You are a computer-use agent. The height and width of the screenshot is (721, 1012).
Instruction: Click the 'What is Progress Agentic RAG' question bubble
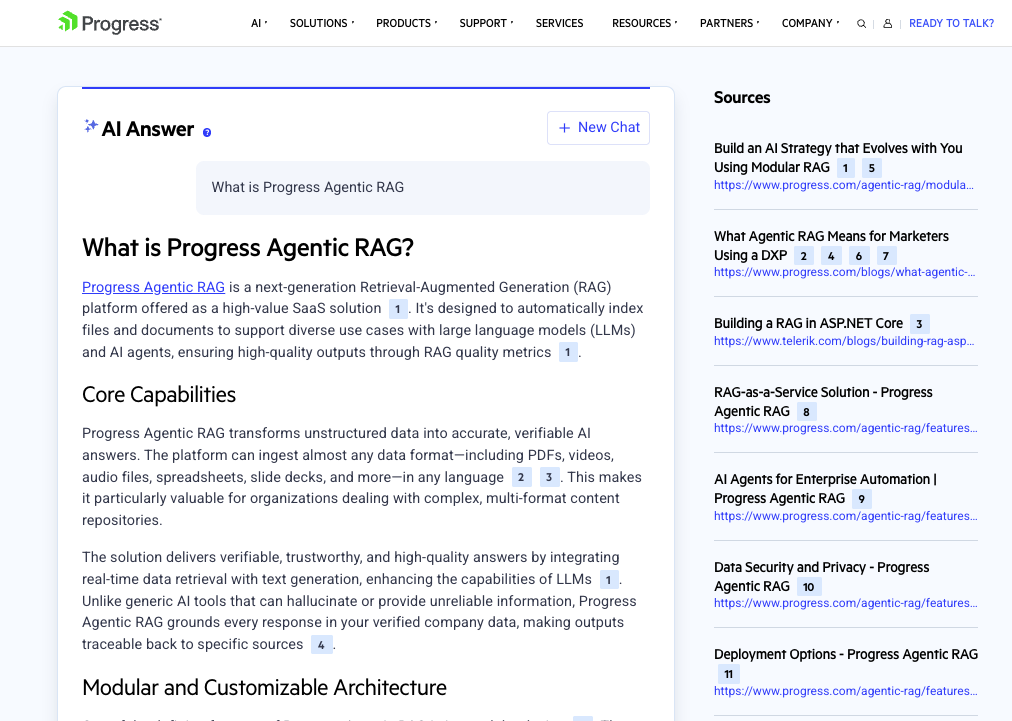(x=422, y=187)
